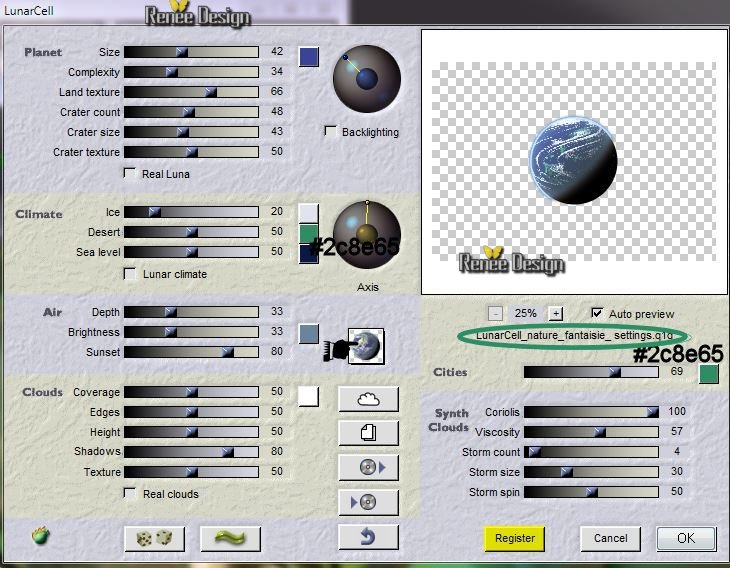Tick the Lunar climate checkbox
Screen dimensions: 730x568
(x=129, y=273)
